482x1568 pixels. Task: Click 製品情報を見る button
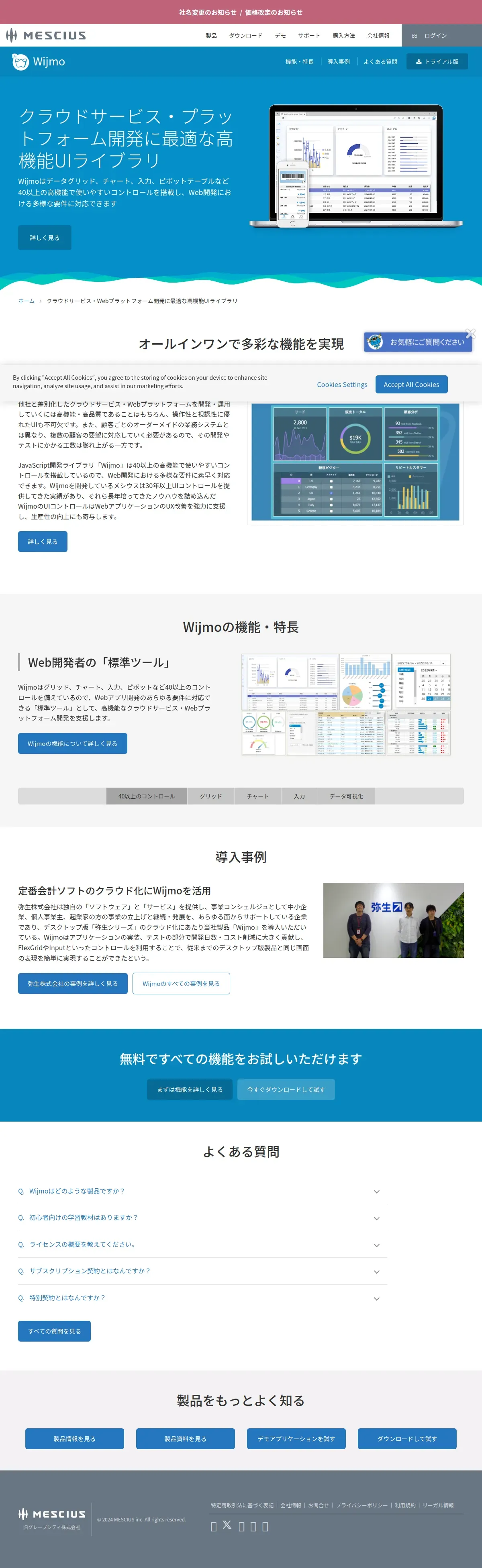(x=74, y=1438)
